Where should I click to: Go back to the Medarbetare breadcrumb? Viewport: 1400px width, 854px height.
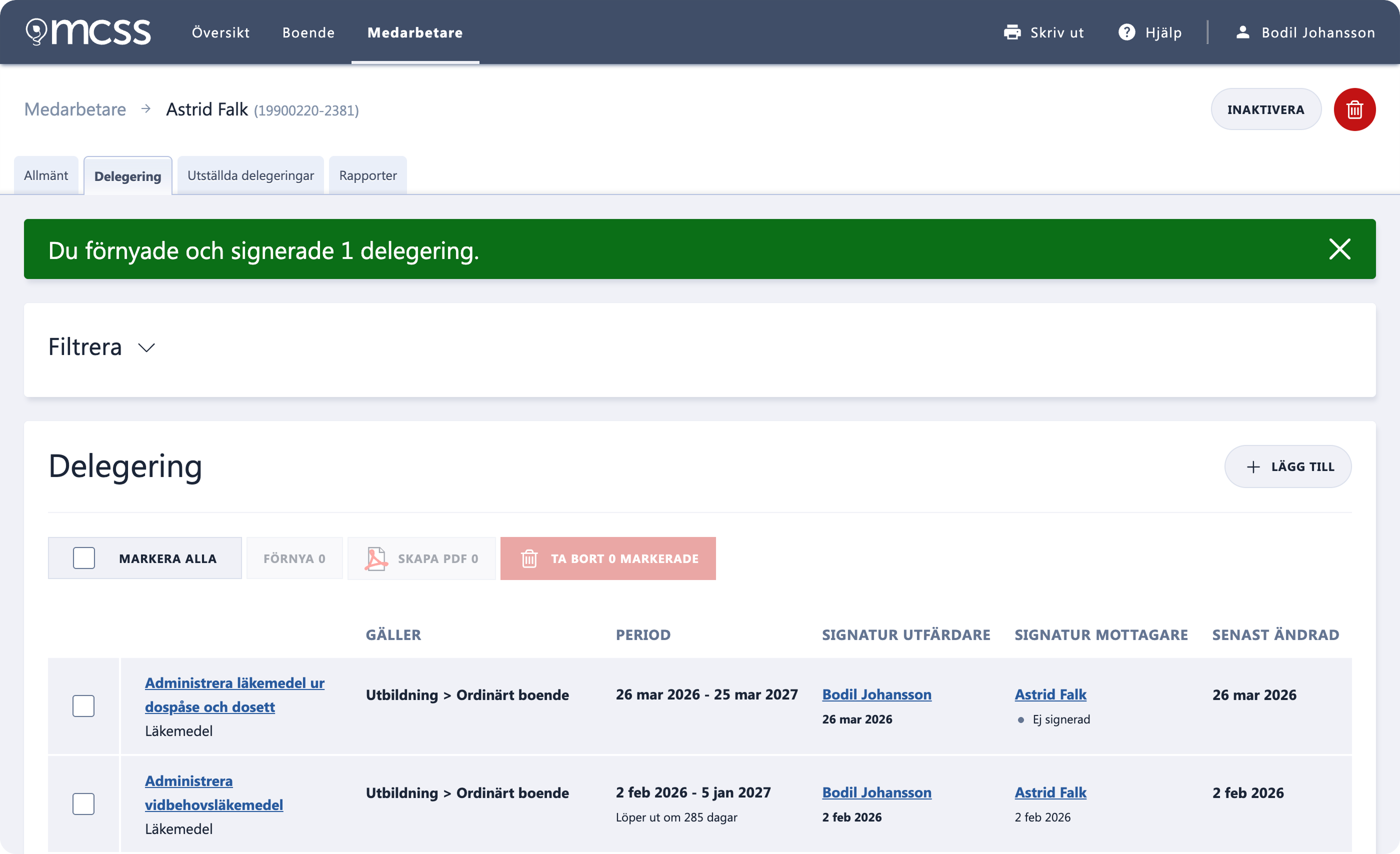(75, 109)
